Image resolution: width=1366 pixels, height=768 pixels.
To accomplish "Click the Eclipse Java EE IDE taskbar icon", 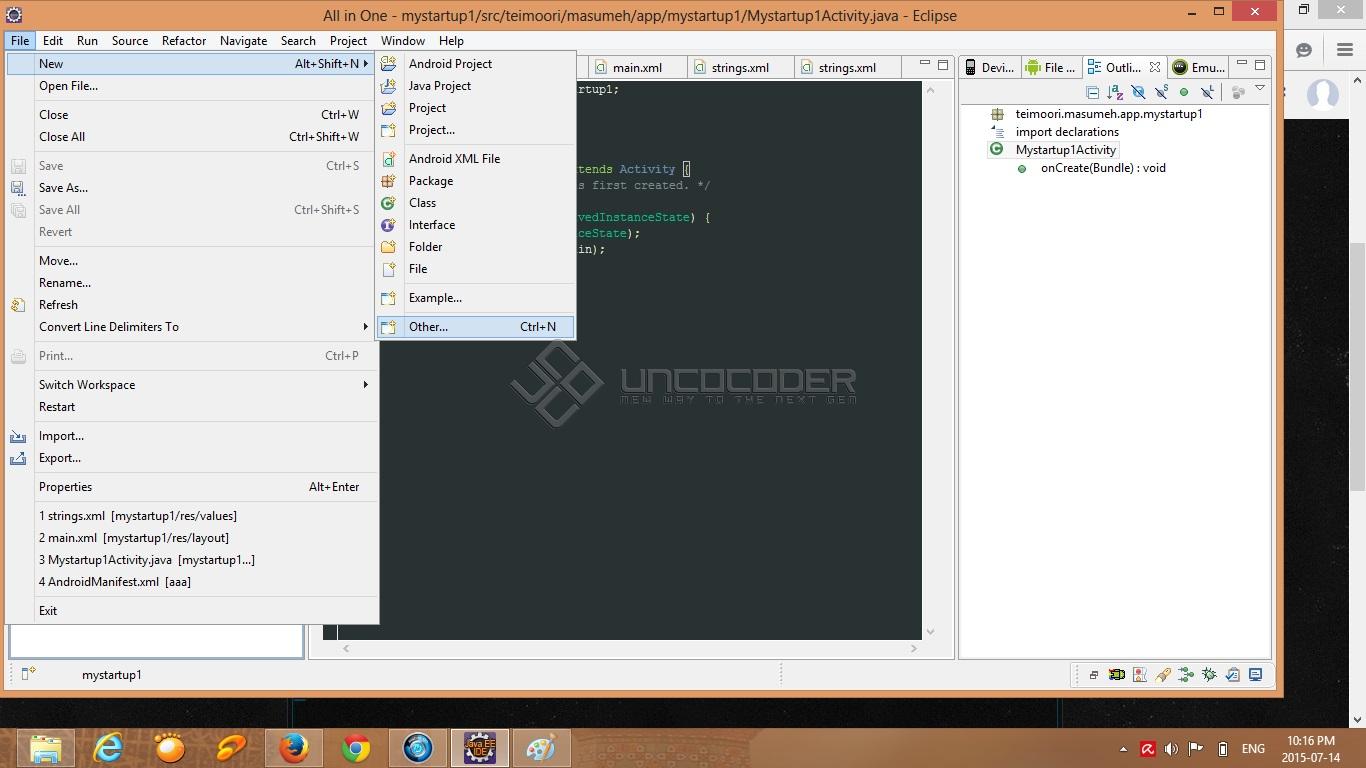I will click(480, 748).
